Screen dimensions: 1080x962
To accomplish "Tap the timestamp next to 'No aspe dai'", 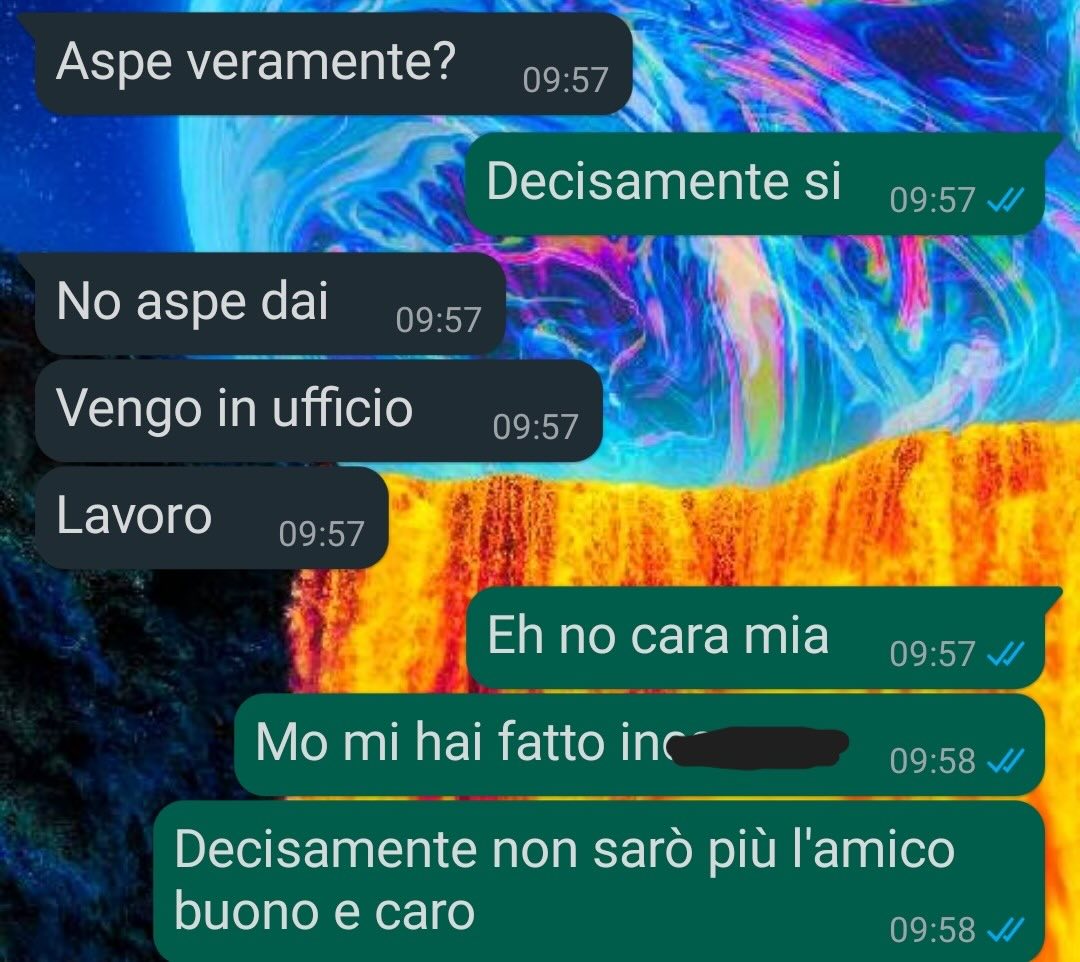I will click(x=438, y=320).
